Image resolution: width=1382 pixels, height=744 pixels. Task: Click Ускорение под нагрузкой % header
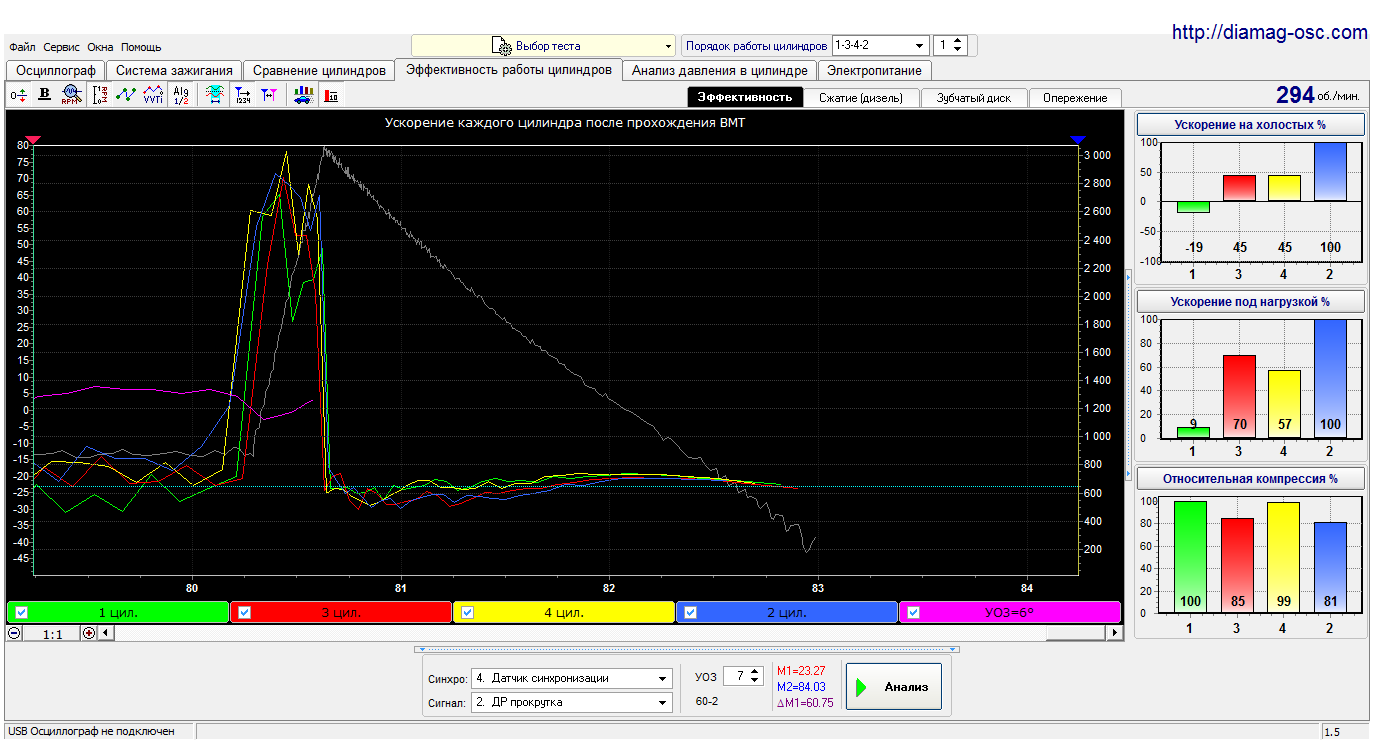1250,301
